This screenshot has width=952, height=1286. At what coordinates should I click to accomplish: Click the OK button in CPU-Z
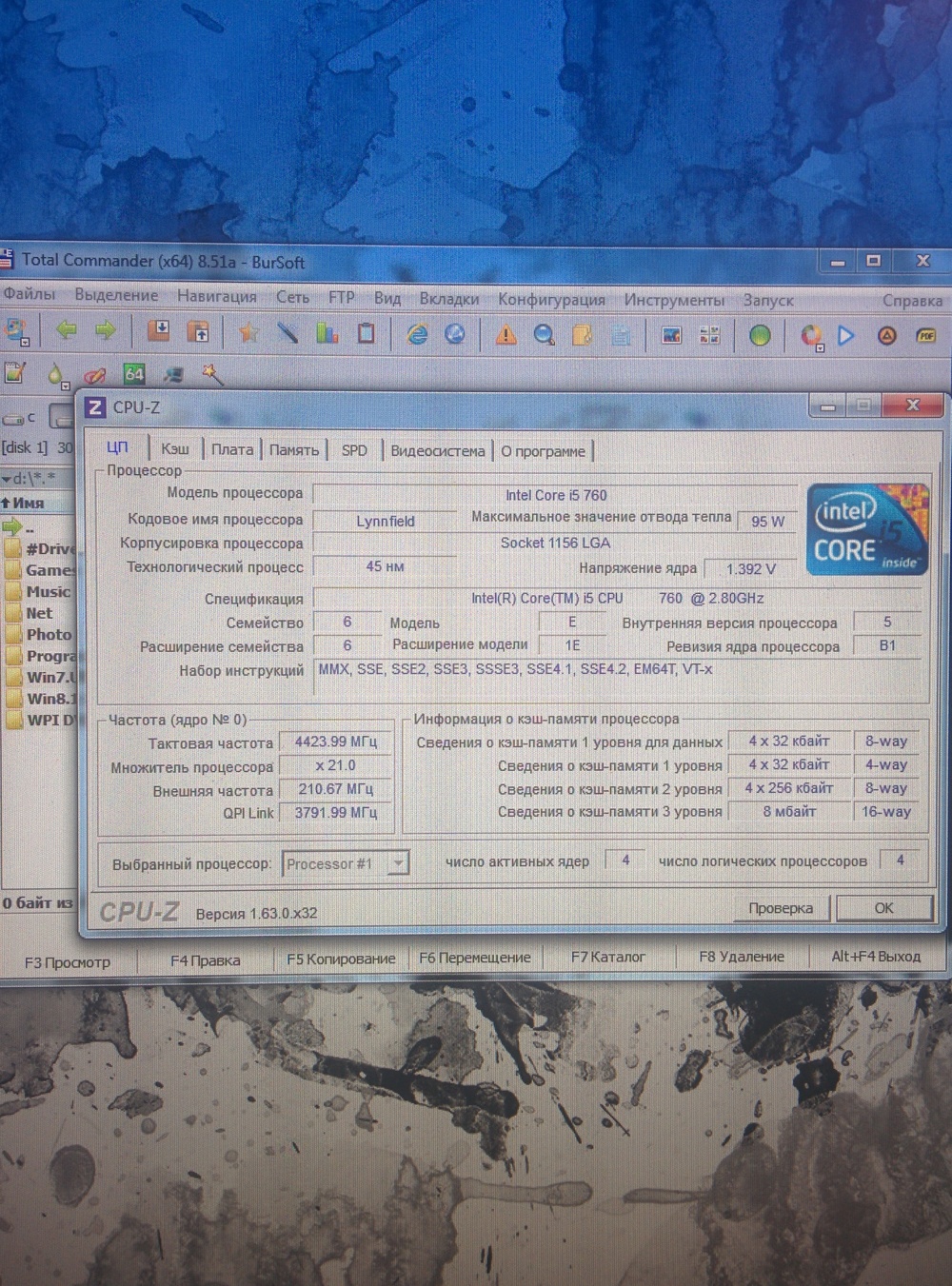pos(884,908)
